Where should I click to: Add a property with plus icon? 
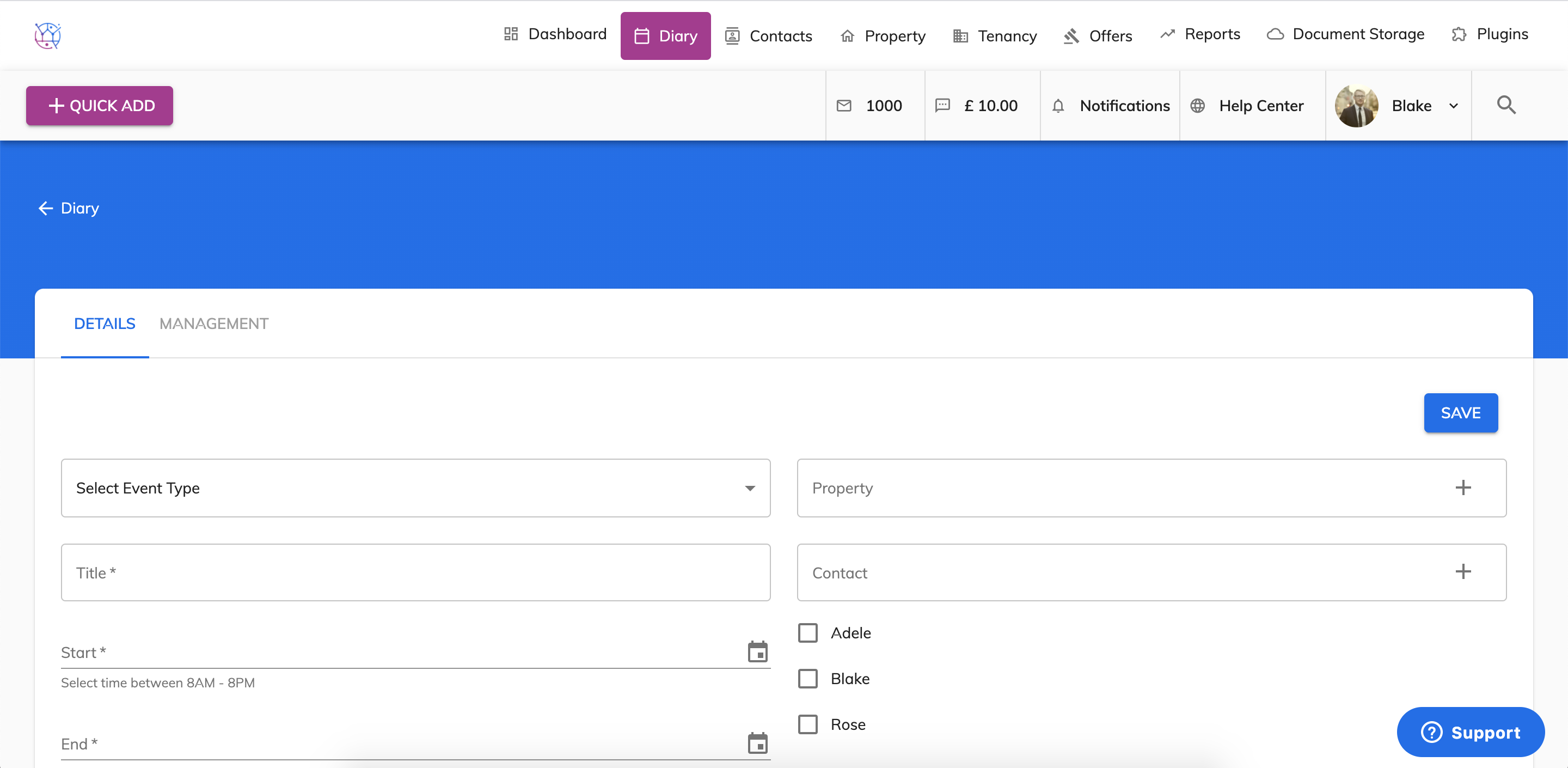pyautogui.click(x=1463, y=487)
